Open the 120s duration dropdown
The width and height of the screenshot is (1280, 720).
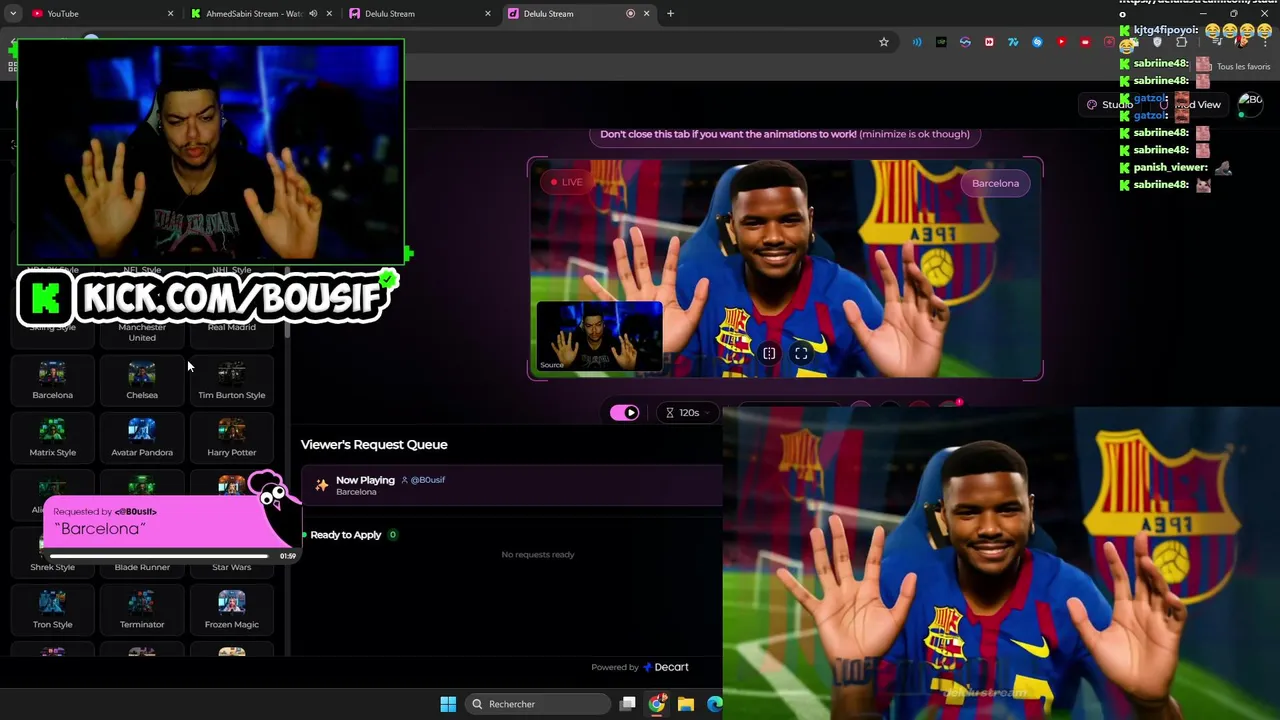(688, 412)
